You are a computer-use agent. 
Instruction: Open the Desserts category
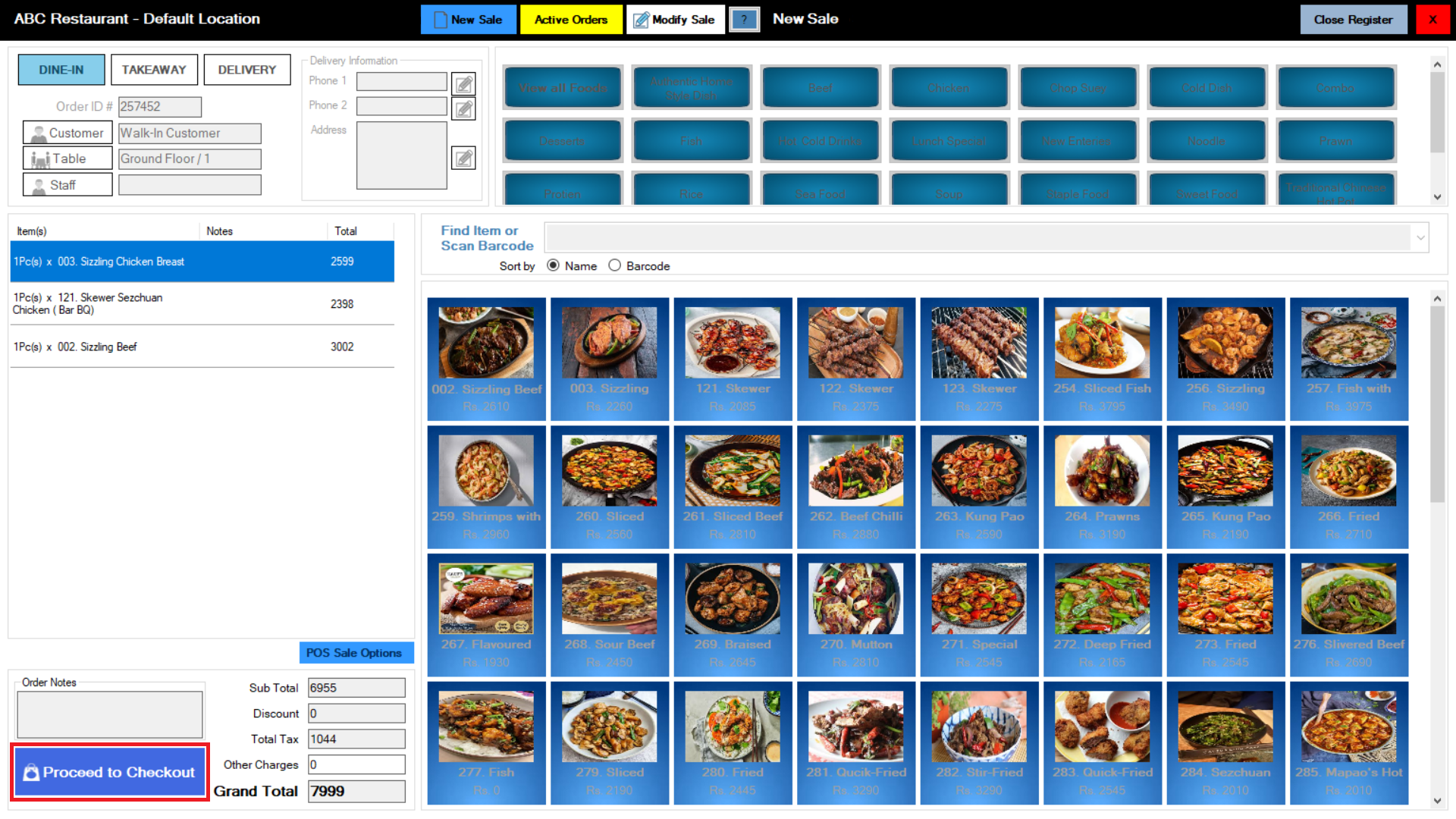563,141
